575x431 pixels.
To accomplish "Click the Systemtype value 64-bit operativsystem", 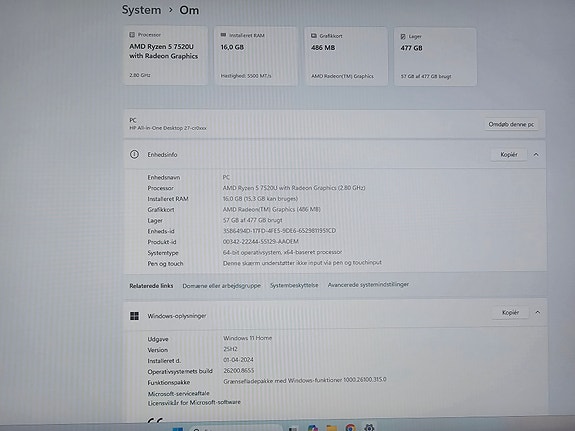I will (x=282, y=252).
